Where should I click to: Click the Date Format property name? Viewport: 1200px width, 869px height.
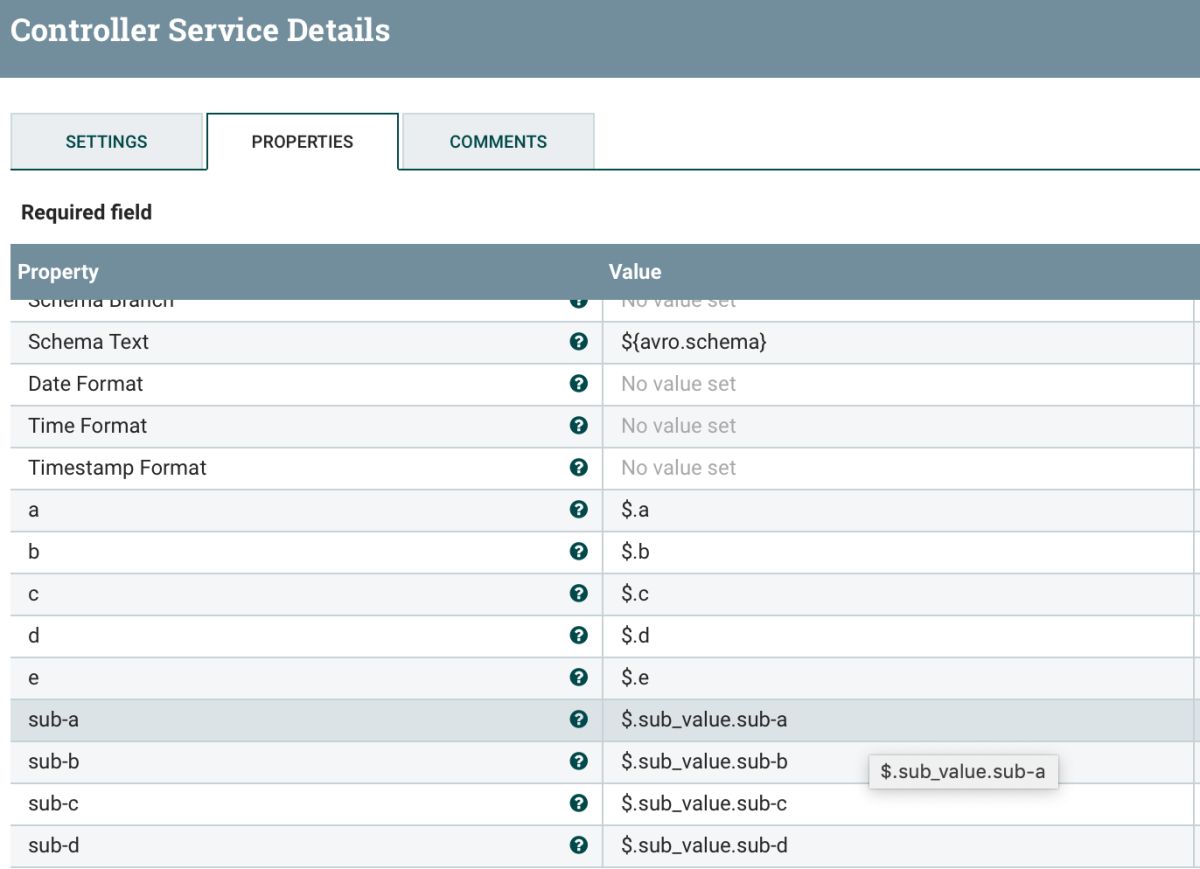pyautogui.click(x=85, y=384)
